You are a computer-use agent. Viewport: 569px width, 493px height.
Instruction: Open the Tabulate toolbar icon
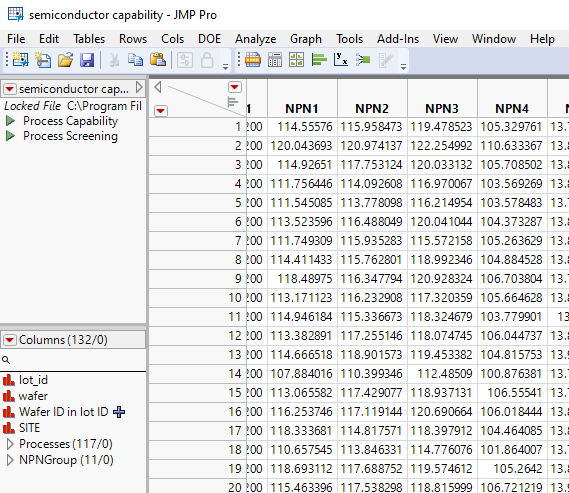253,60
